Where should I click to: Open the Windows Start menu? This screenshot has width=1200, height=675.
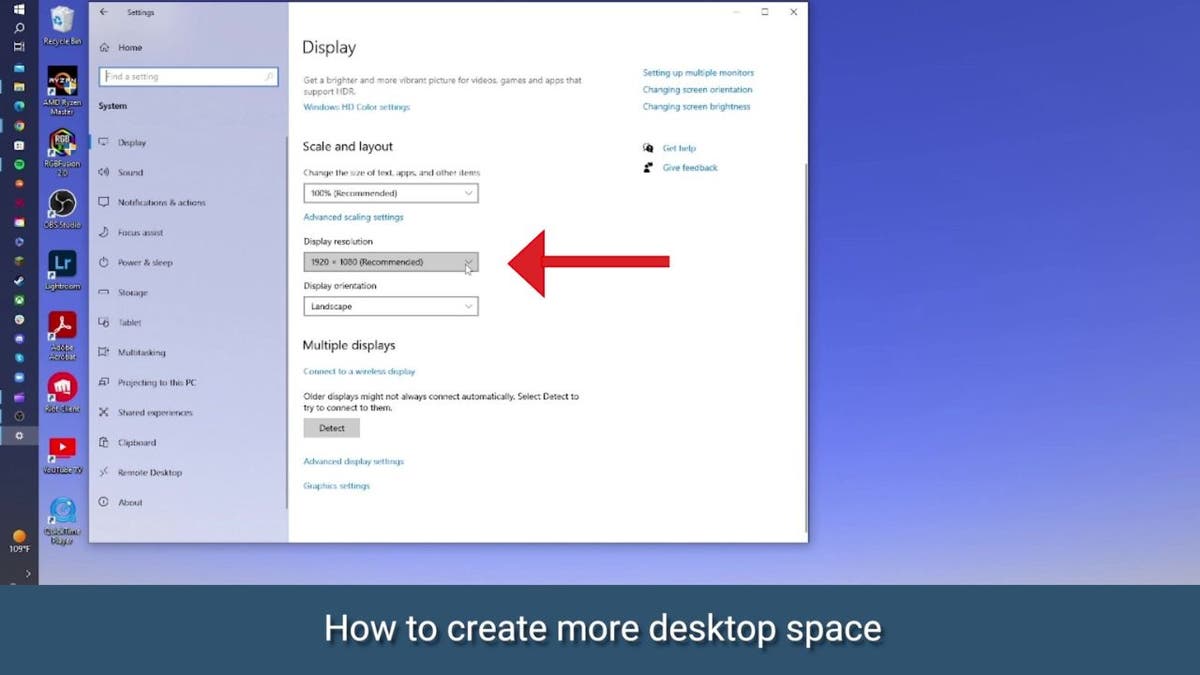[19, 9]
